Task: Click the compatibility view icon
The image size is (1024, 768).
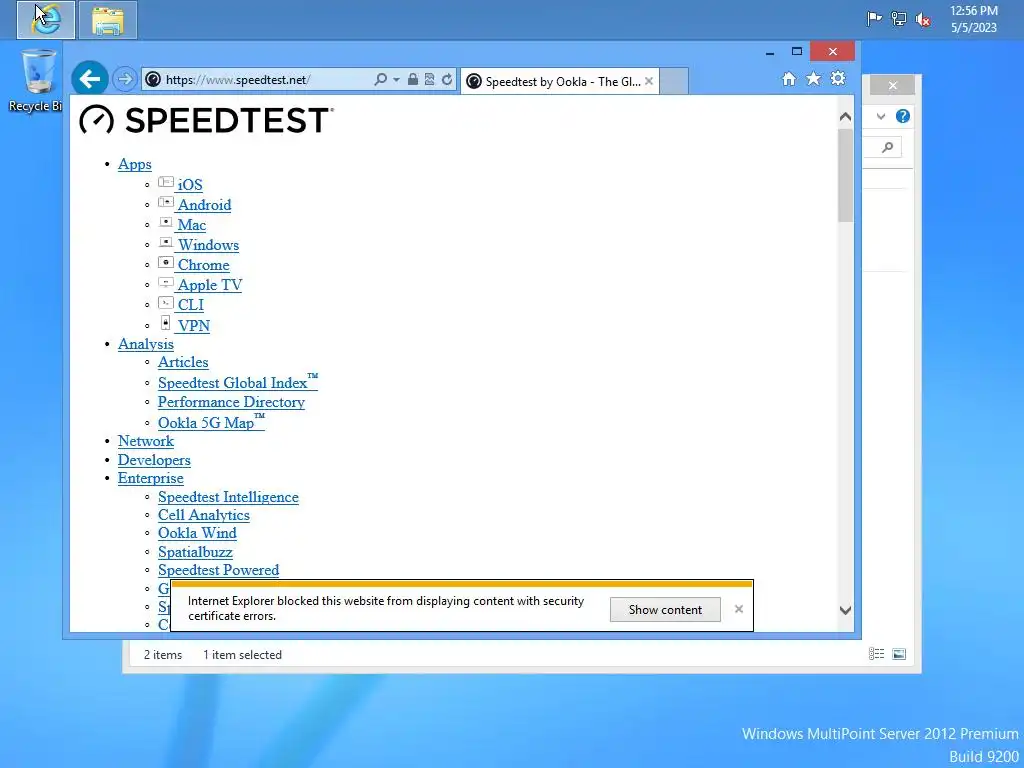Action: click(429, 80)
